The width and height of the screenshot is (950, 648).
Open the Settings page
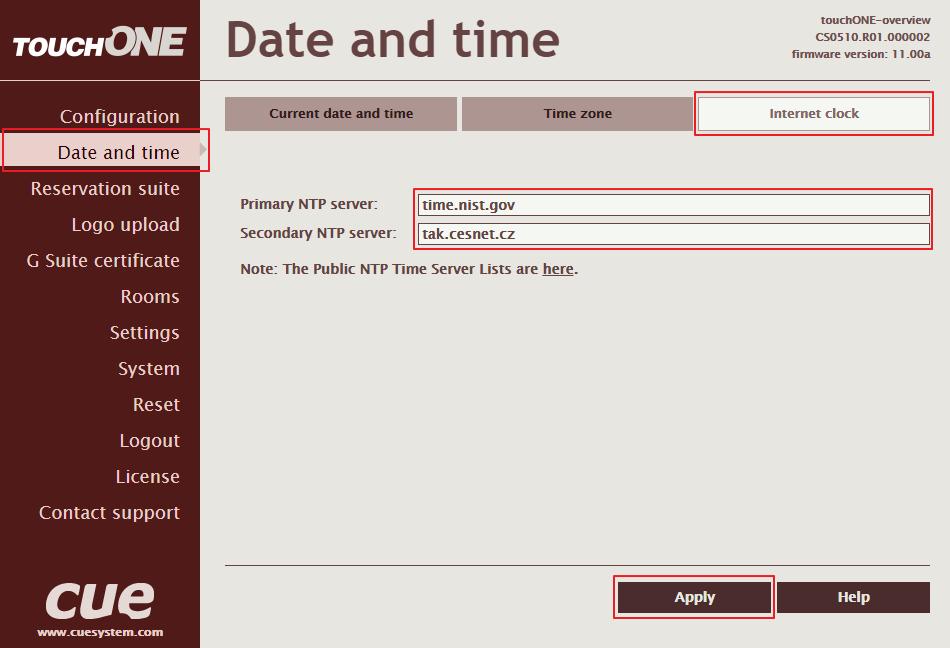coord(144,332)
